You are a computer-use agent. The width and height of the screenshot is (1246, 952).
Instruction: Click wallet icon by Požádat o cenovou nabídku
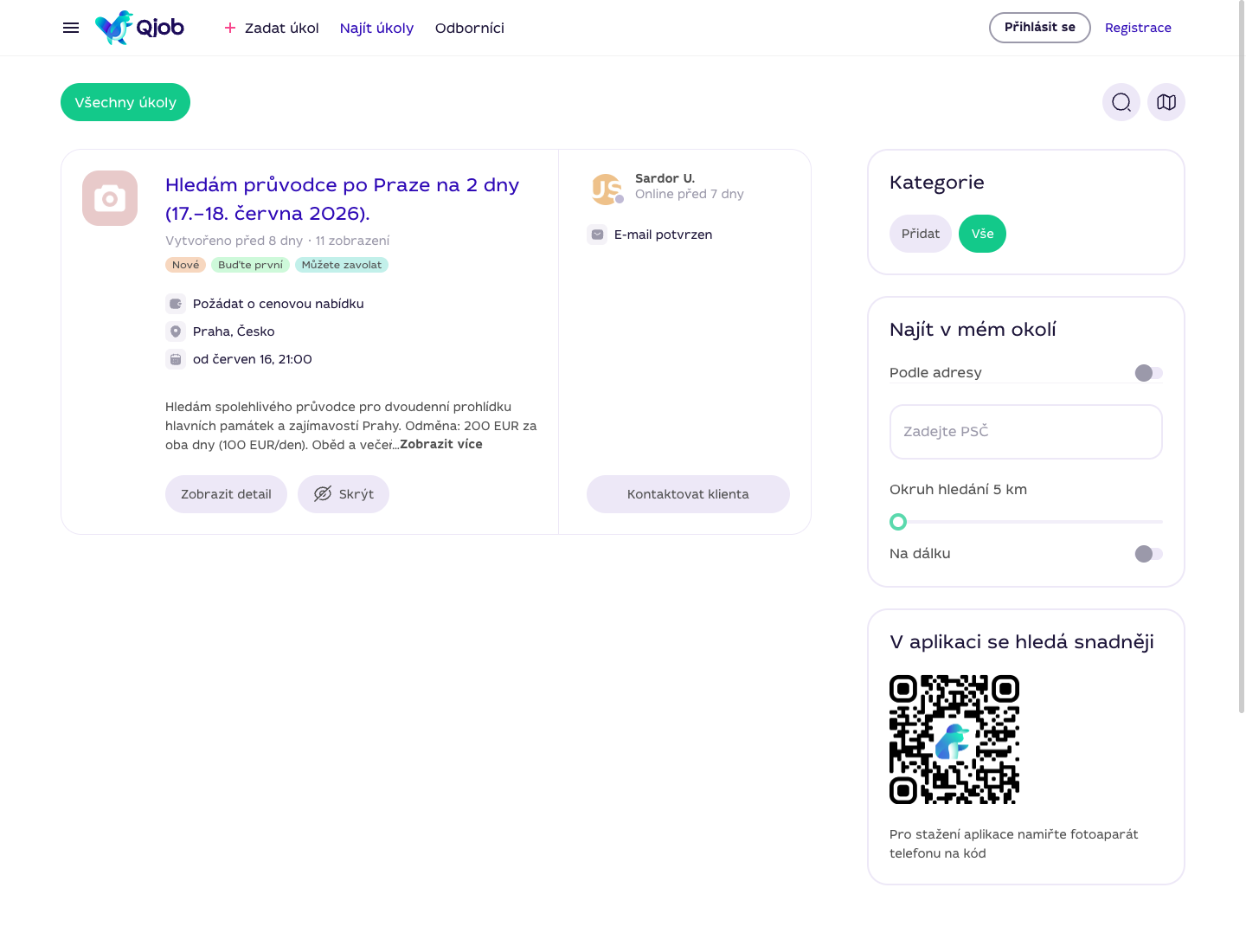pyautogui.click(x=176, y=304)
